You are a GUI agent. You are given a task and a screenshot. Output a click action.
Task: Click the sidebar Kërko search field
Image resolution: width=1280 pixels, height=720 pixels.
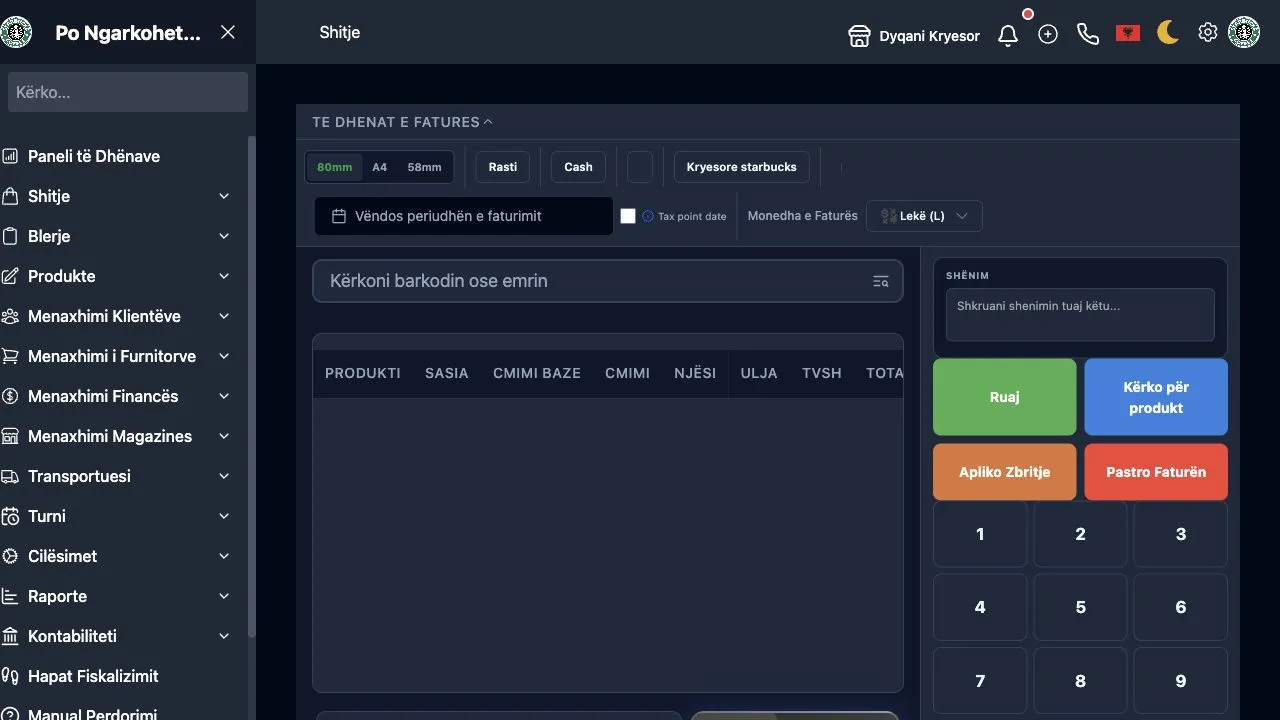point(128,92)
